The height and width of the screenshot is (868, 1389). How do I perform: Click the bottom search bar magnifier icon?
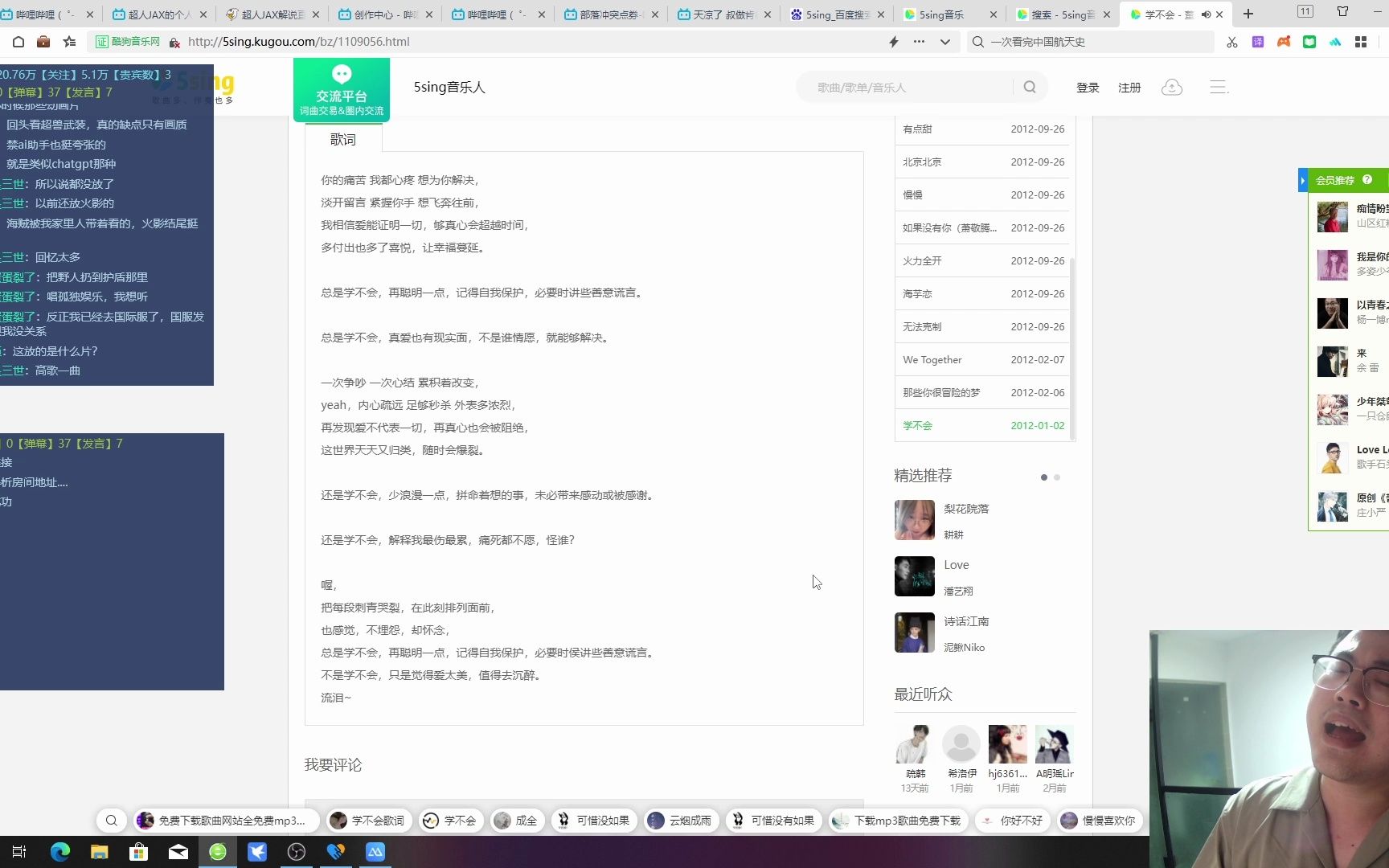point(112,821)
